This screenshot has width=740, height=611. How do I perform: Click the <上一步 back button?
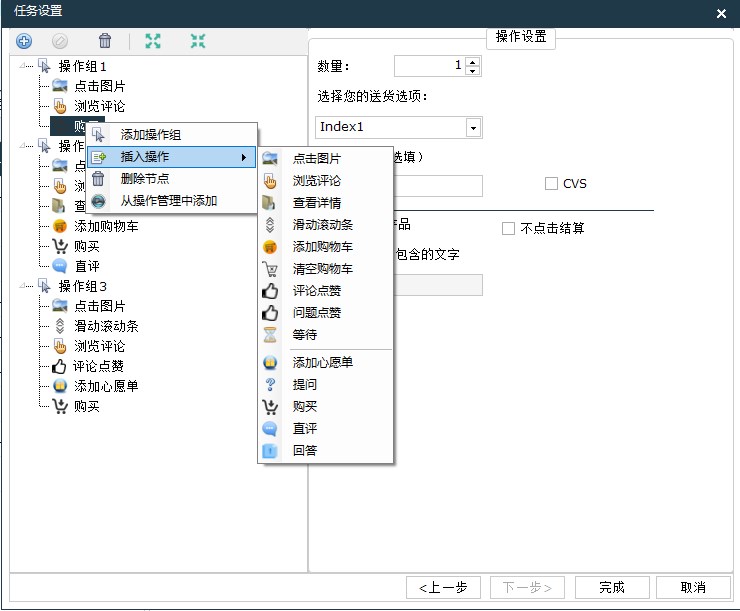tap(443, 587)
